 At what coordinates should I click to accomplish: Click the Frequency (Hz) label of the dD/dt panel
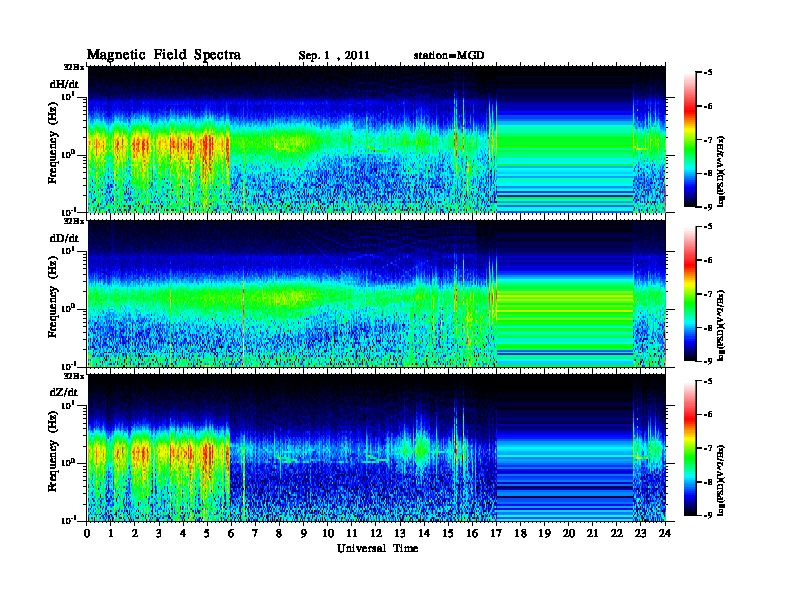(x=53, y=299)
